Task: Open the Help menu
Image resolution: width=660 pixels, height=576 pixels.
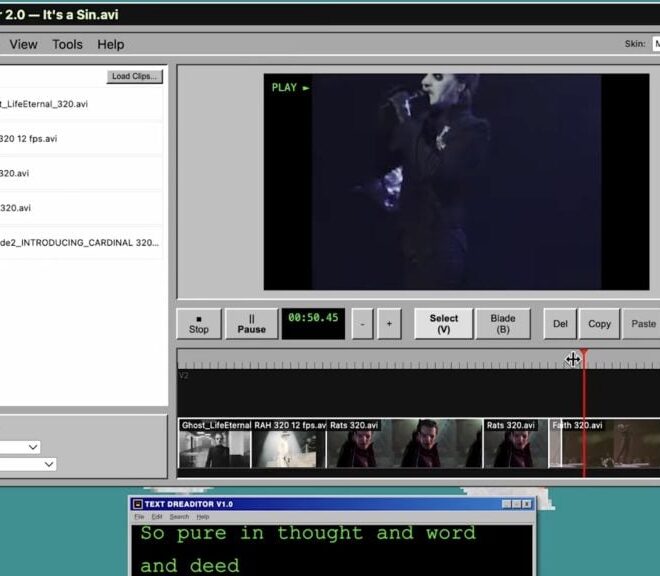Action: [x=110, y=44]
